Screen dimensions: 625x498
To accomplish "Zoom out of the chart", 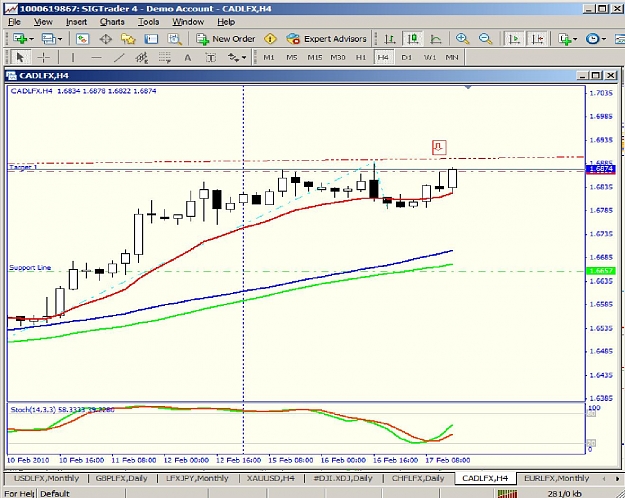I will point(485,39).
